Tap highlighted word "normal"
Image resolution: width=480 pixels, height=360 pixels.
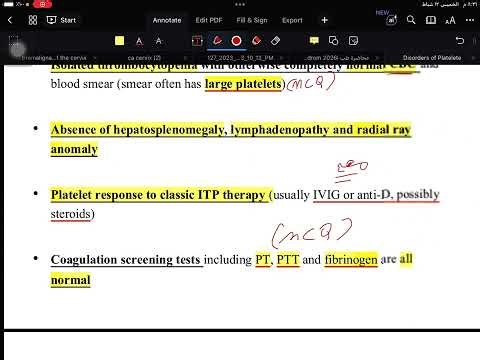[x=71, y=280]
